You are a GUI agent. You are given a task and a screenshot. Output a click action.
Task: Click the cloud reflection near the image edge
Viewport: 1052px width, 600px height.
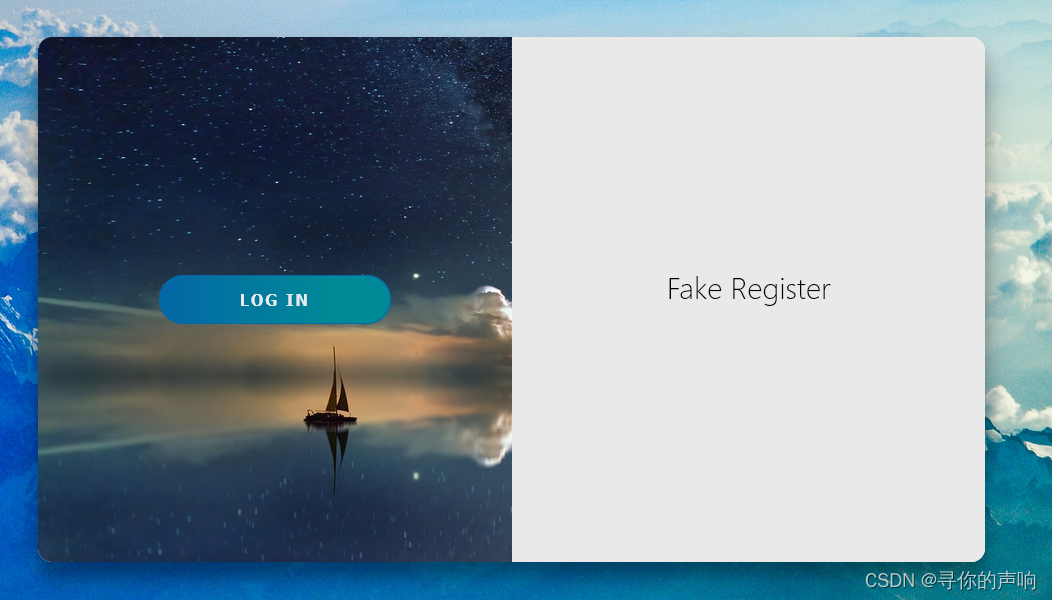pos(486,440)
